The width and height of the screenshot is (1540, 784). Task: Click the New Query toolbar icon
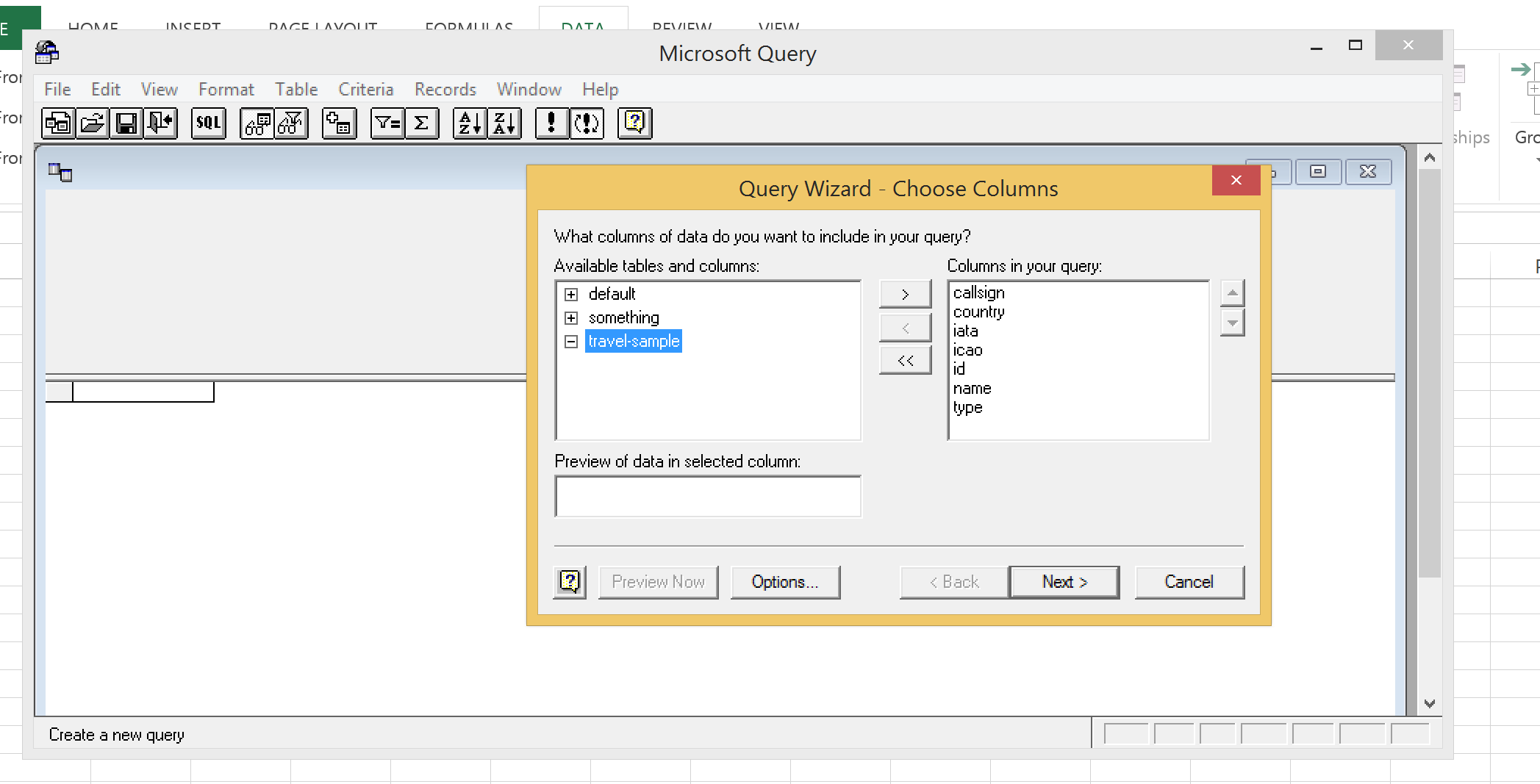58,123
